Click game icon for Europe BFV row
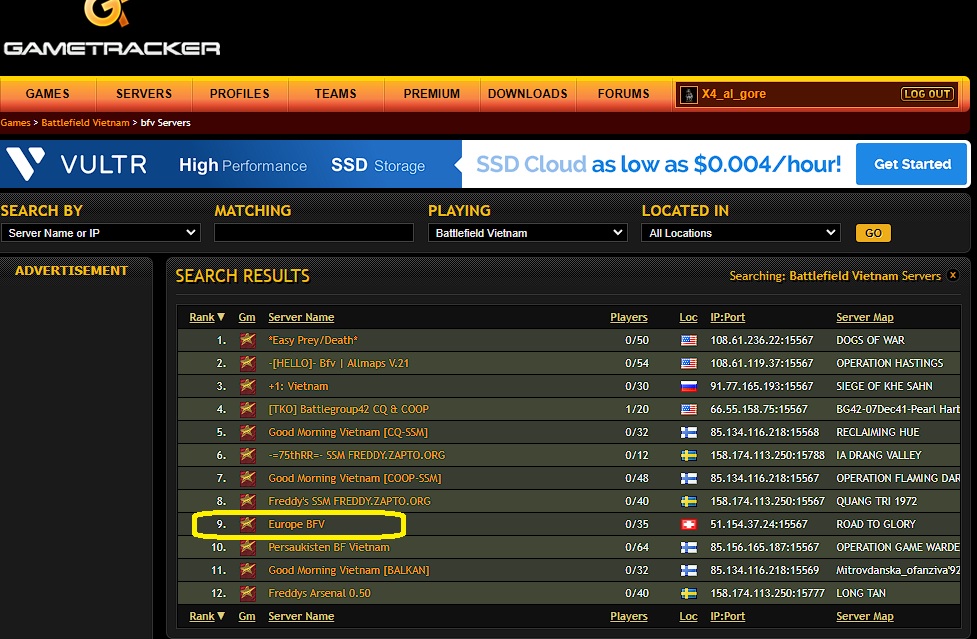The height and width of the screenshot is (639, 977). (x=247, y=524)
